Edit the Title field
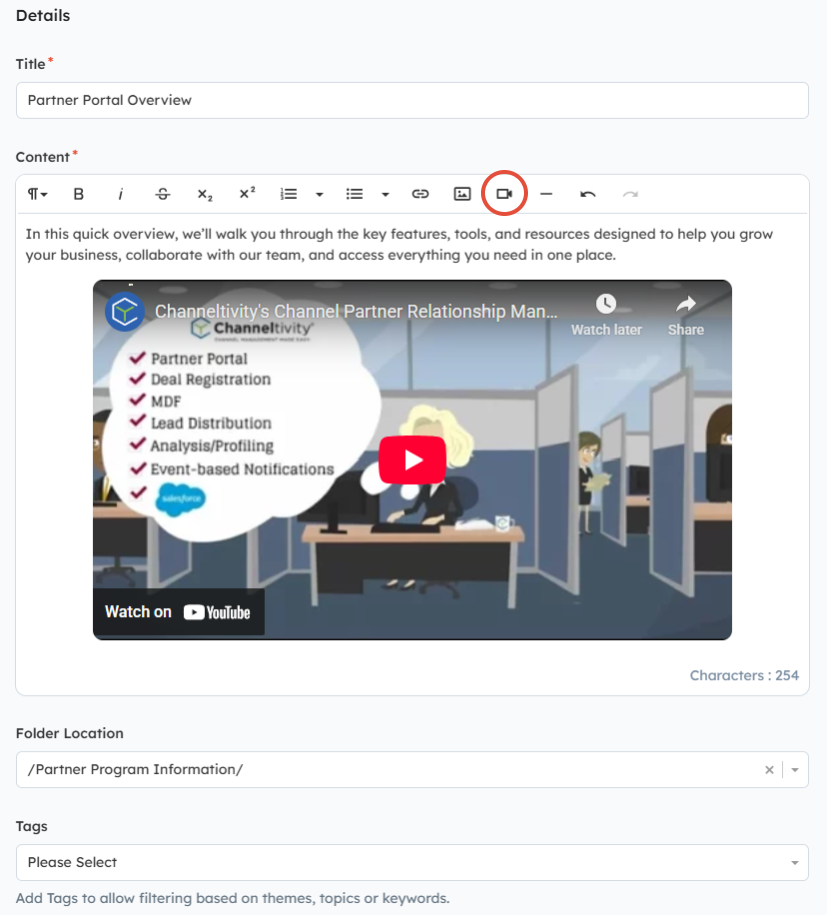 coord(412,100)
